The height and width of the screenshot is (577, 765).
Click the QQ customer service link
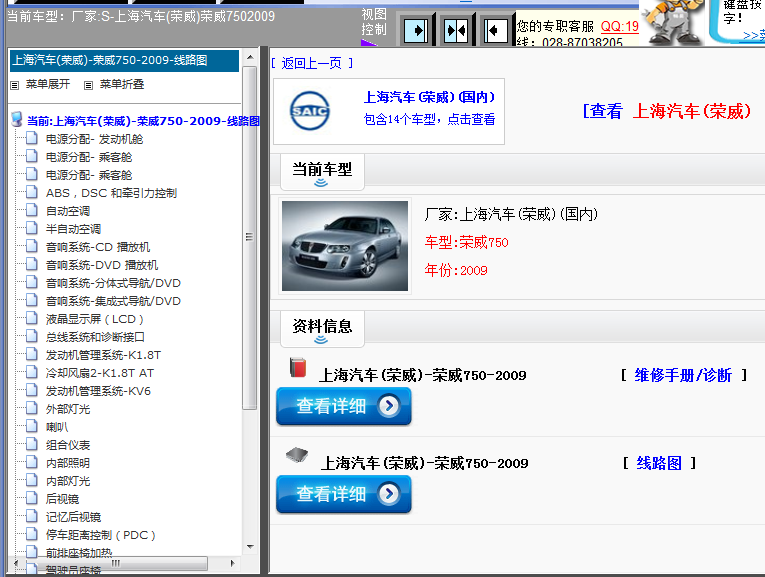click(x=619, y=26)
